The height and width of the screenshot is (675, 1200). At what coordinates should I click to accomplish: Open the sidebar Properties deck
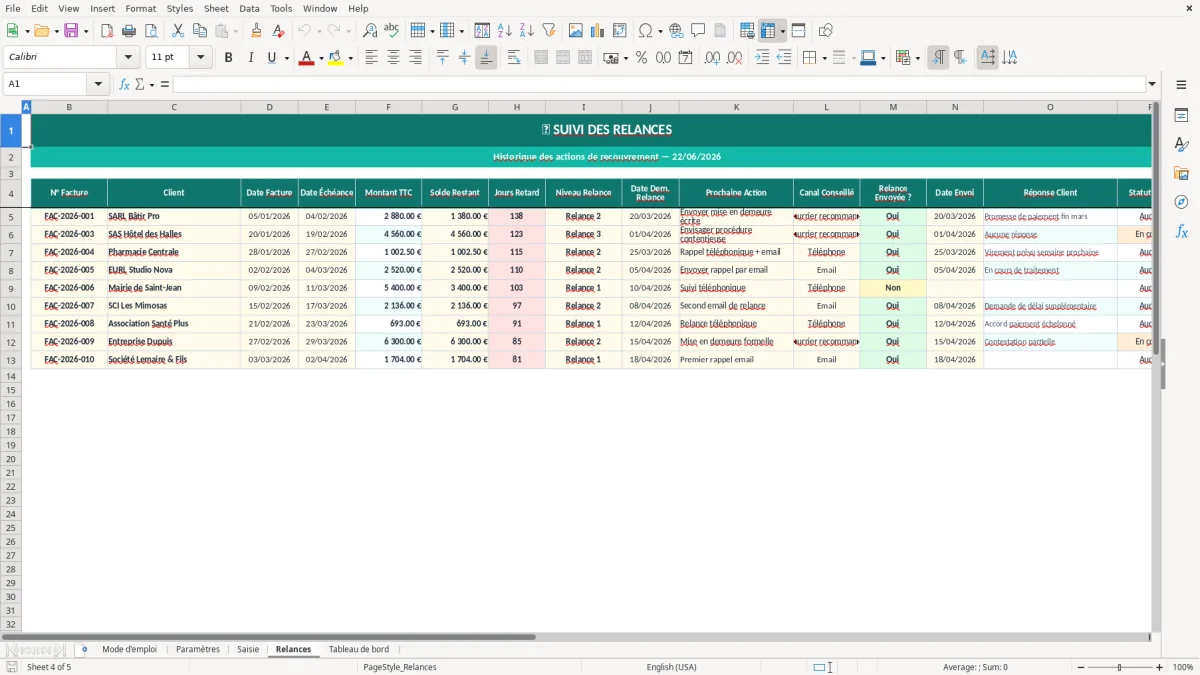click(x=1181, y=116)
